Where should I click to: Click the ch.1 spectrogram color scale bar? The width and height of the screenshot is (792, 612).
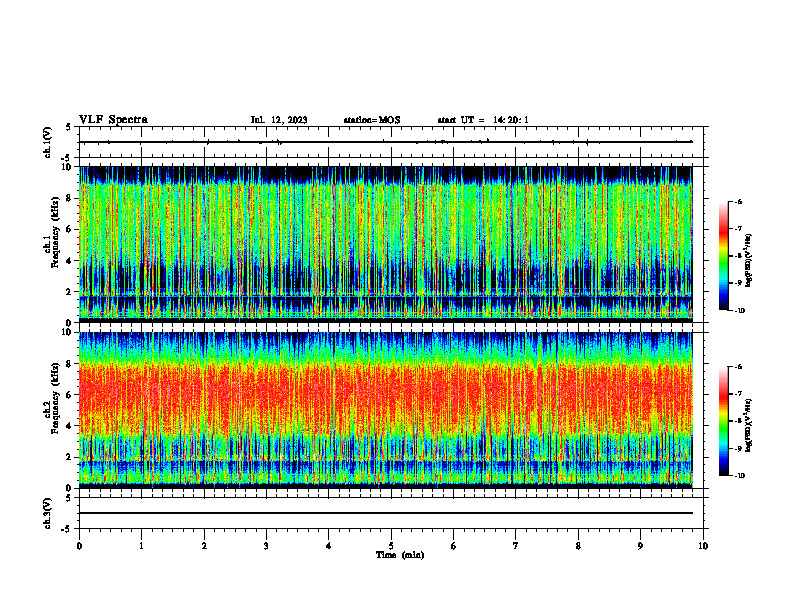click(x=723, y=256)
